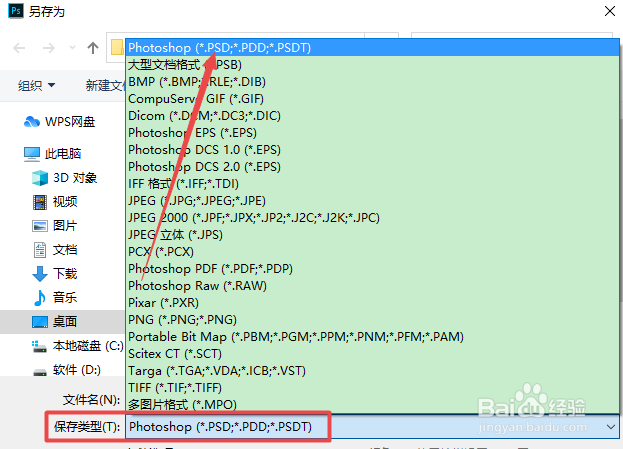Open the 3D 对象 folder
Screen dimensions: 623x449
(x=64, y=178)
